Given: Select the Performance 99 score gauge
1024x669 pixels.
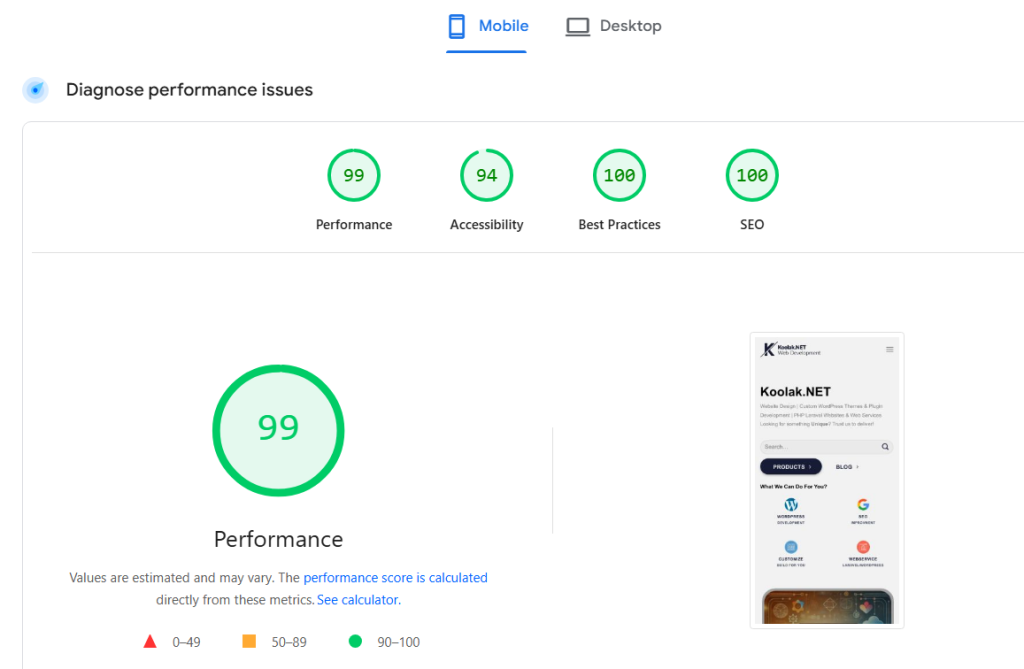Looking at the screenshot, I should click(x=354, y=175).
